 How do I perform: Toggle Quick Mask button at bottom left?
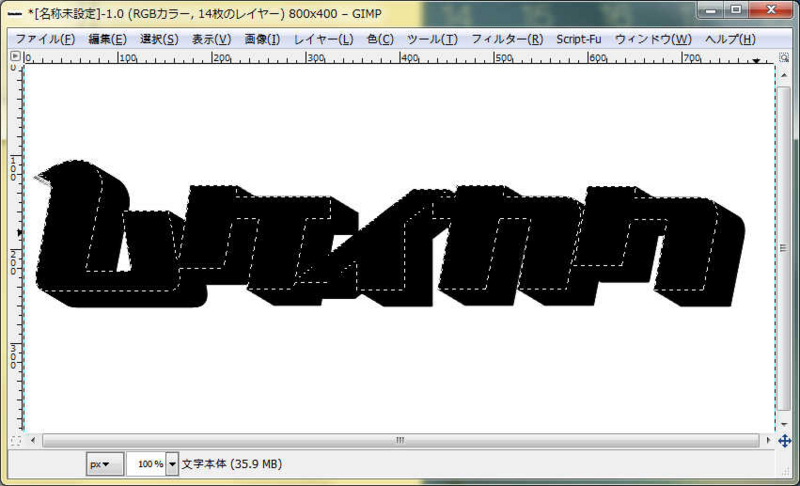click(x=16, y=441)
